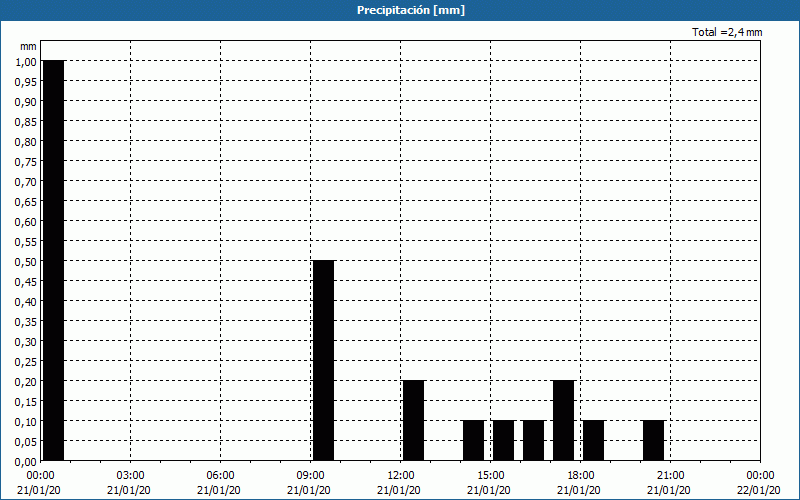The height and width of the screenshot is (500, 800).
Task: Select the 0,20 mm bar after 12:00
Action: click(414, 420)
